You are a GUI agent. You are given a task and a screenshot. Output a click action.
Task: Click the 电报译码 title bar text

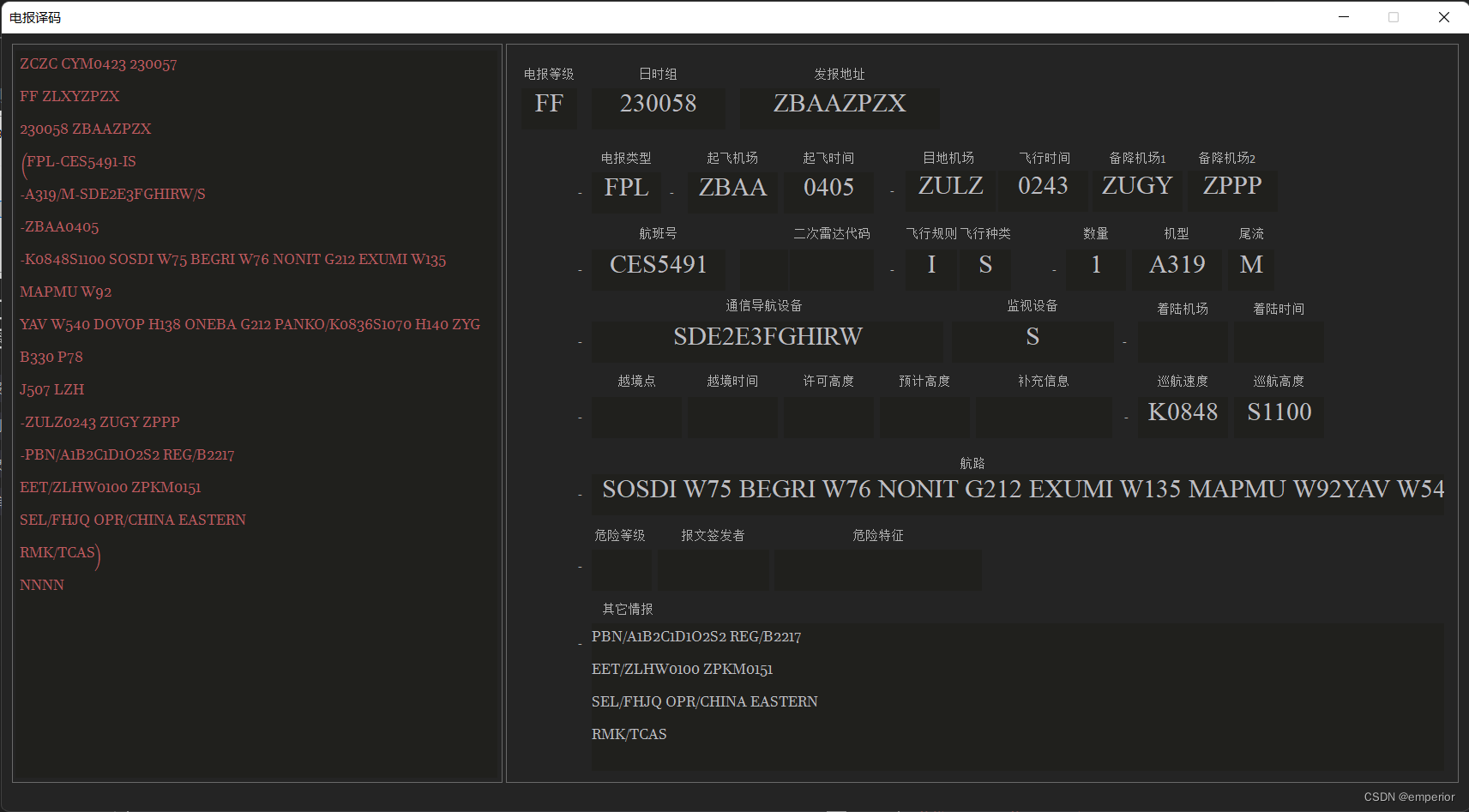pyautogui.click(x=36, y=16)
